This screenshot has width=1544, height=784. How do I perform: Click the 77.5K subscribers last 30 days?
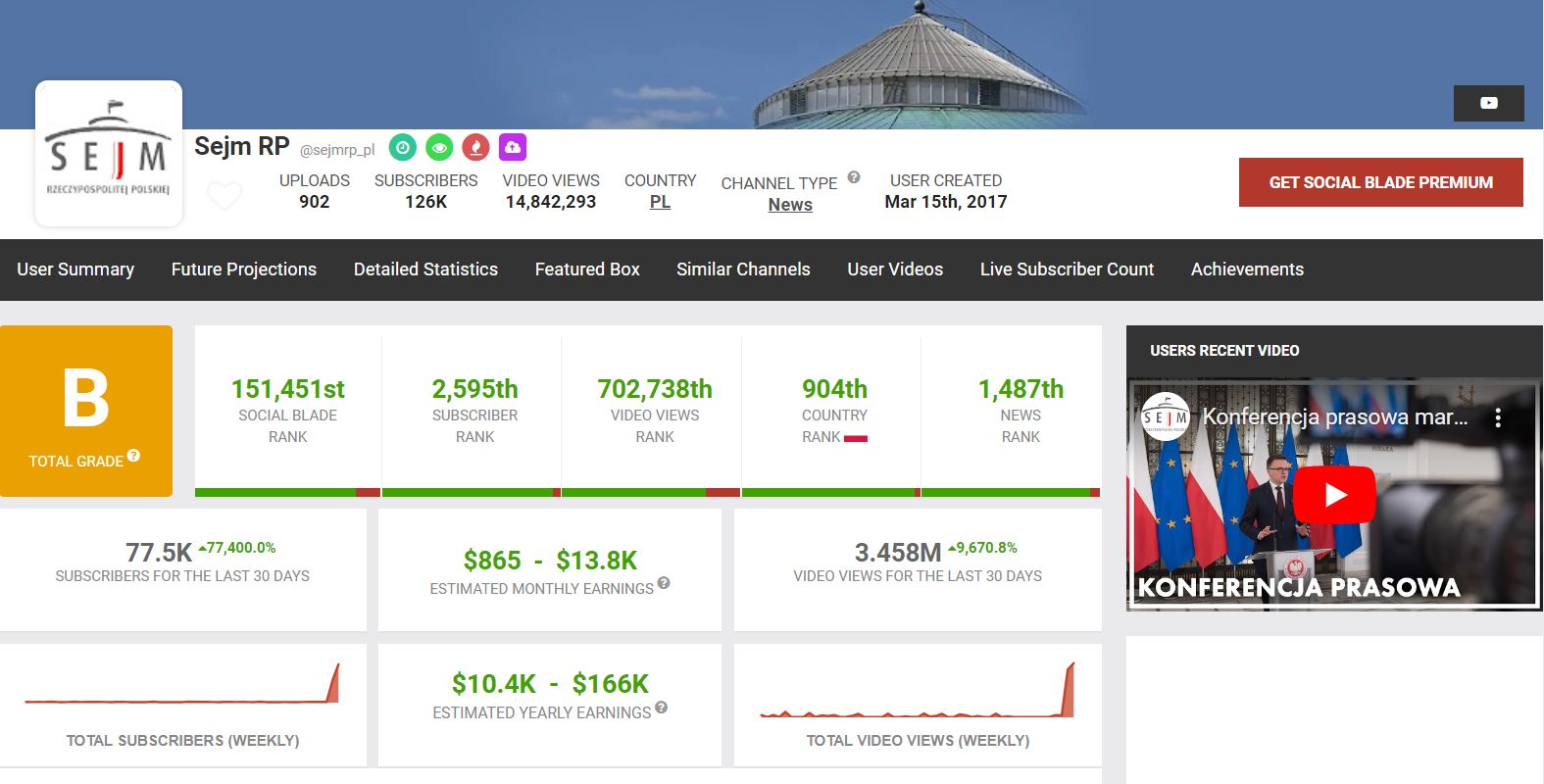click(159, 553)
